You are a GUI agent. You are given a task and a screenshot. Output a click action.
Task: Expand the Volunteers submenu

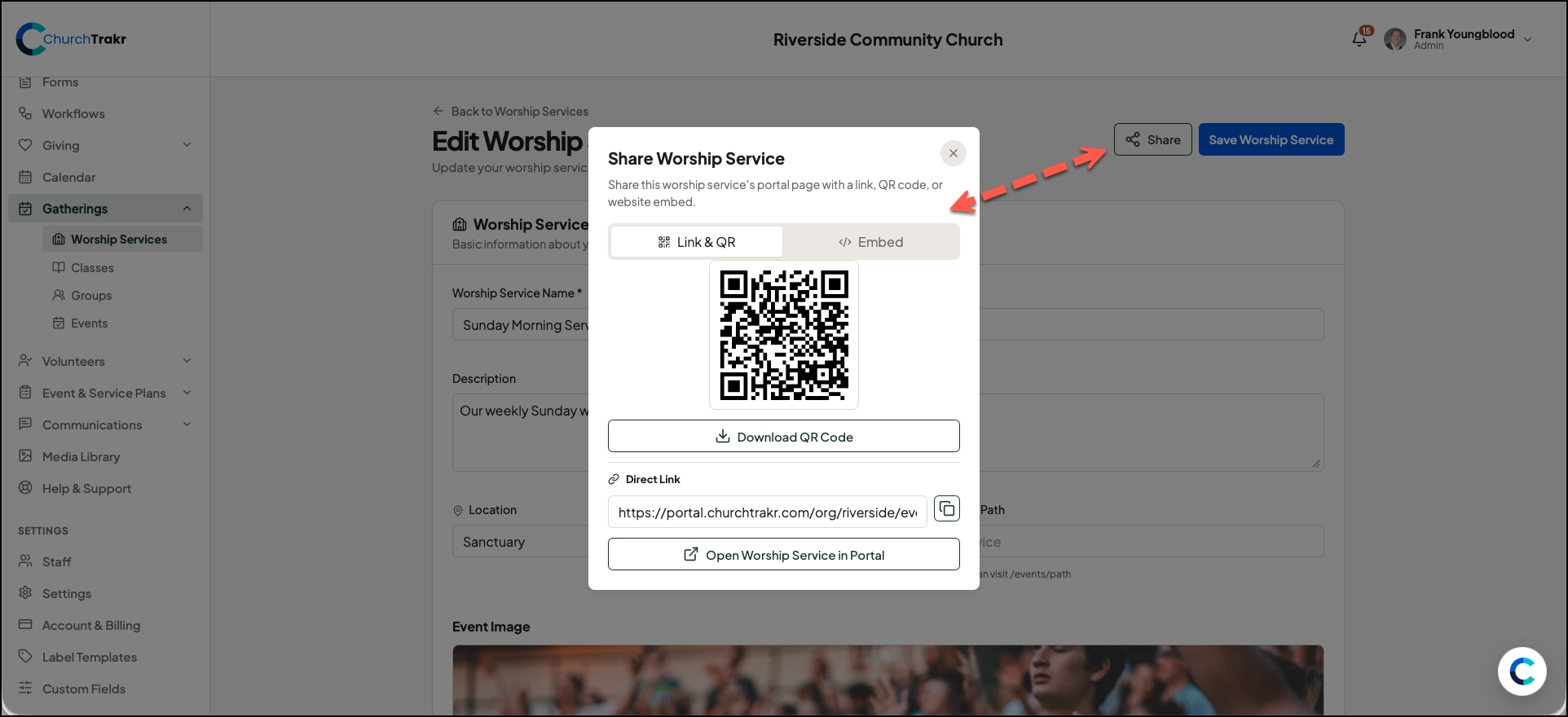click(x=187, y=361)
